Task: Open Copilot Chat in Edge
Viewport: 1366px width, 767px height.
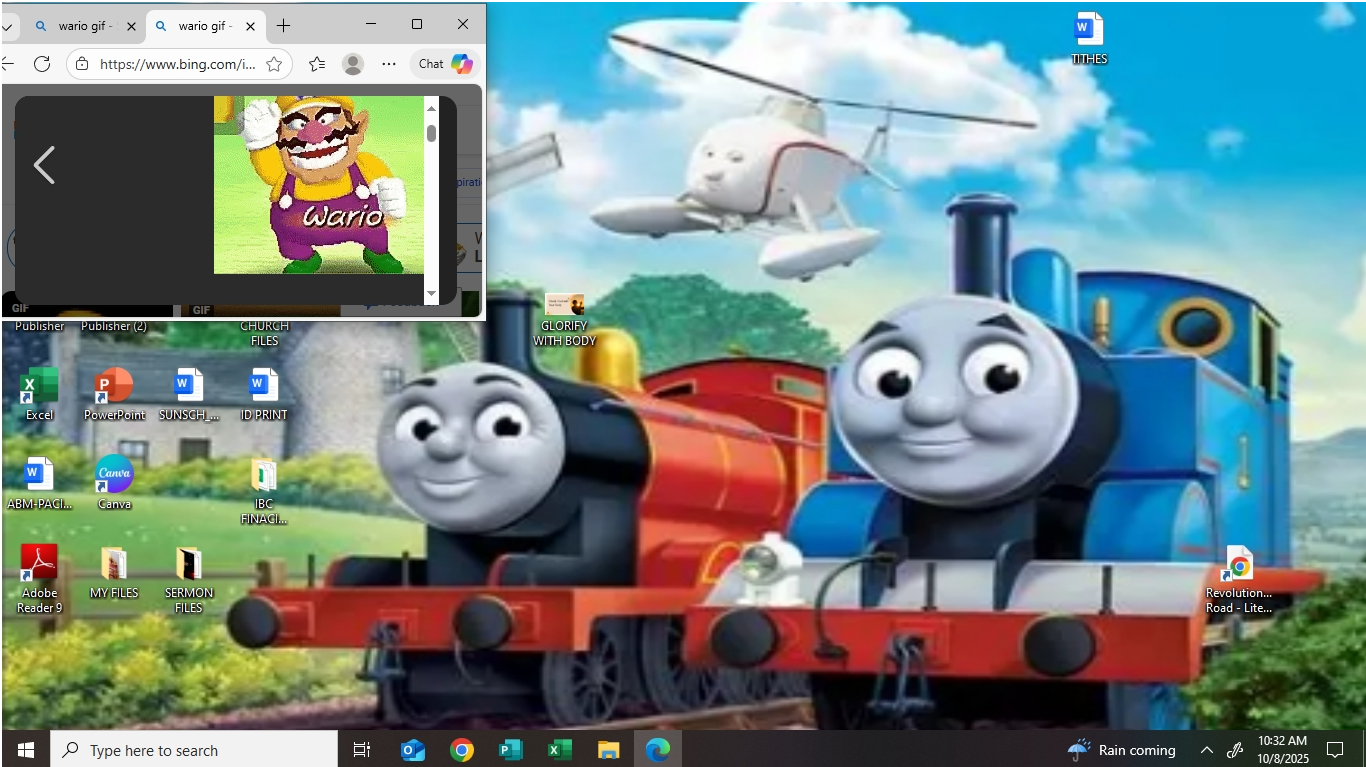Action: (x=446, y=64)
